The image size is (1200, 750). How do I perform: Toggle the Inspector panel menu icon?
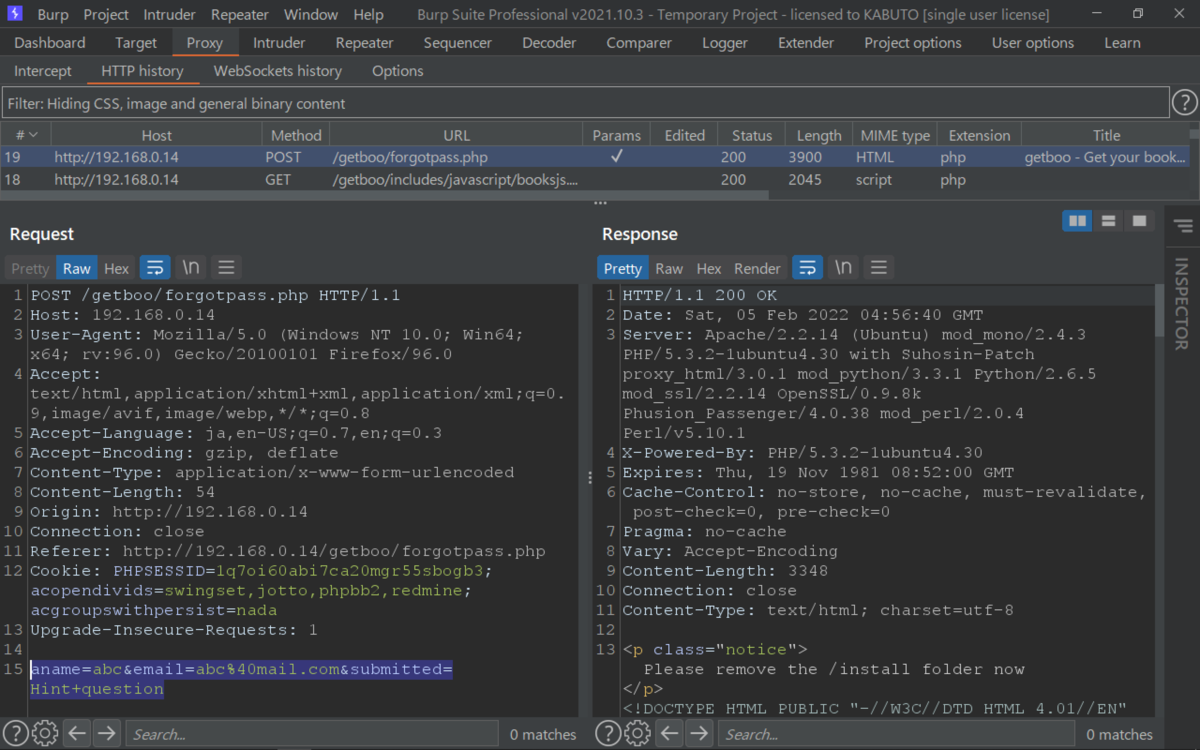(x=1183, y=226)
